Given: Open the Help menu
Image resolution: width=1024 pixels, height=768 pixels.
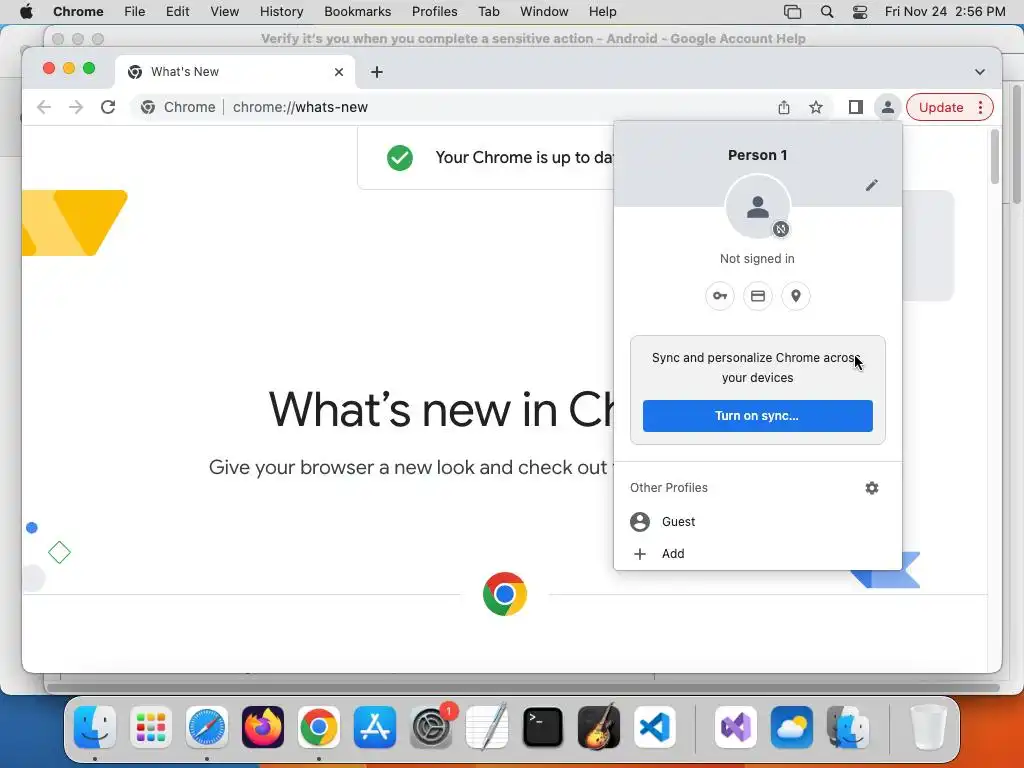Looking at the screenshot, I should 602,12.
